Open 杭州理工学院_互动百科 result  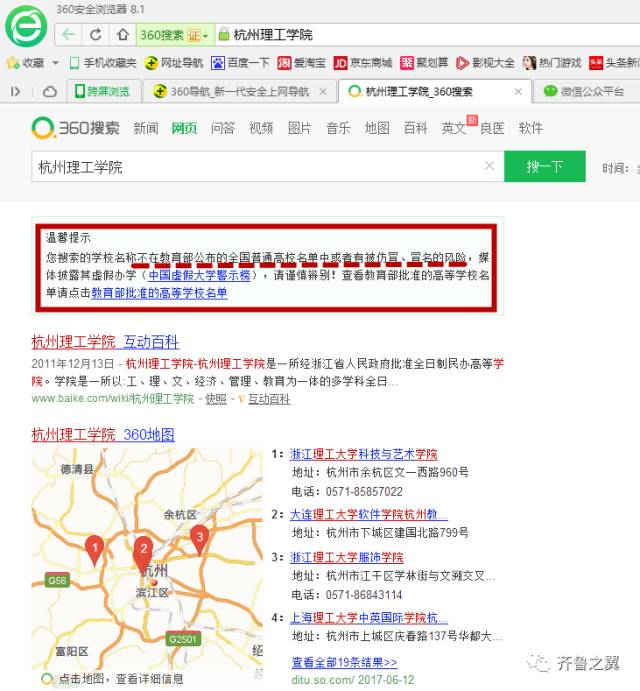pos(105,341)
